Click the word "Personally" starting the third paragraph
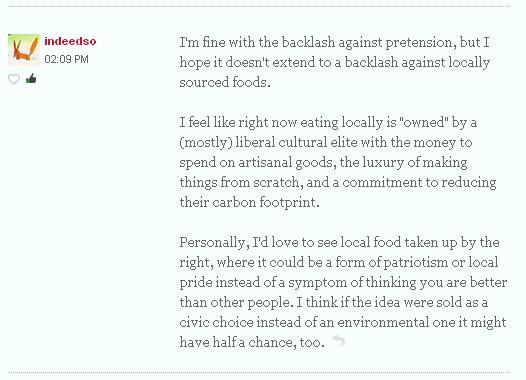 [214, 242]
